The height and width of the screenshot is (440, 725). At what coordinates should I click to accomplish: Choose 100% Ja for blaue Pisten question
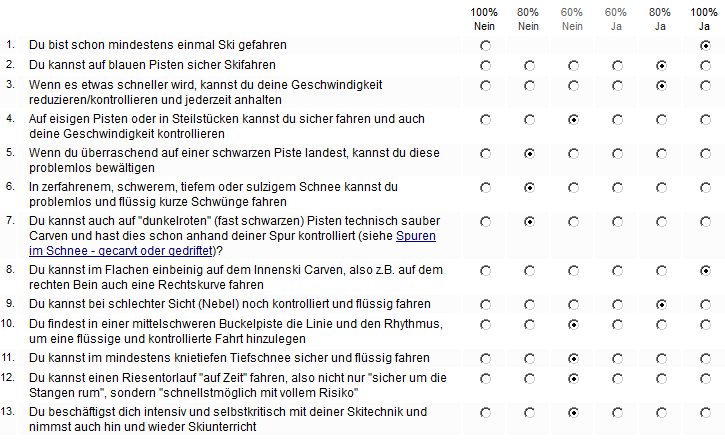tap(705, 65)
